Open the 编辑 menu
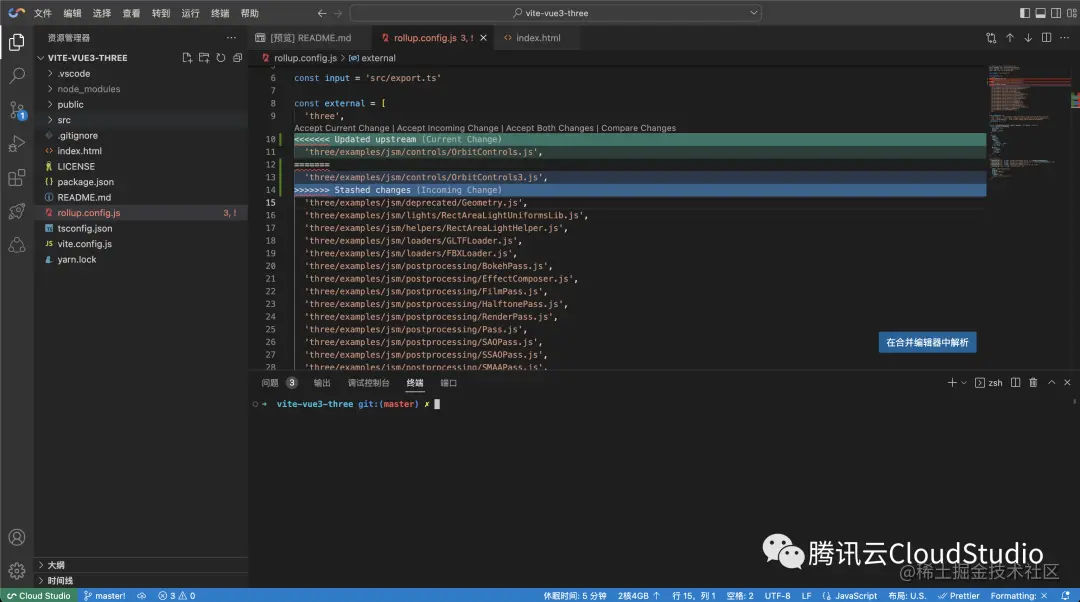This screenshot has height=602, width=1080. [72, 13]
